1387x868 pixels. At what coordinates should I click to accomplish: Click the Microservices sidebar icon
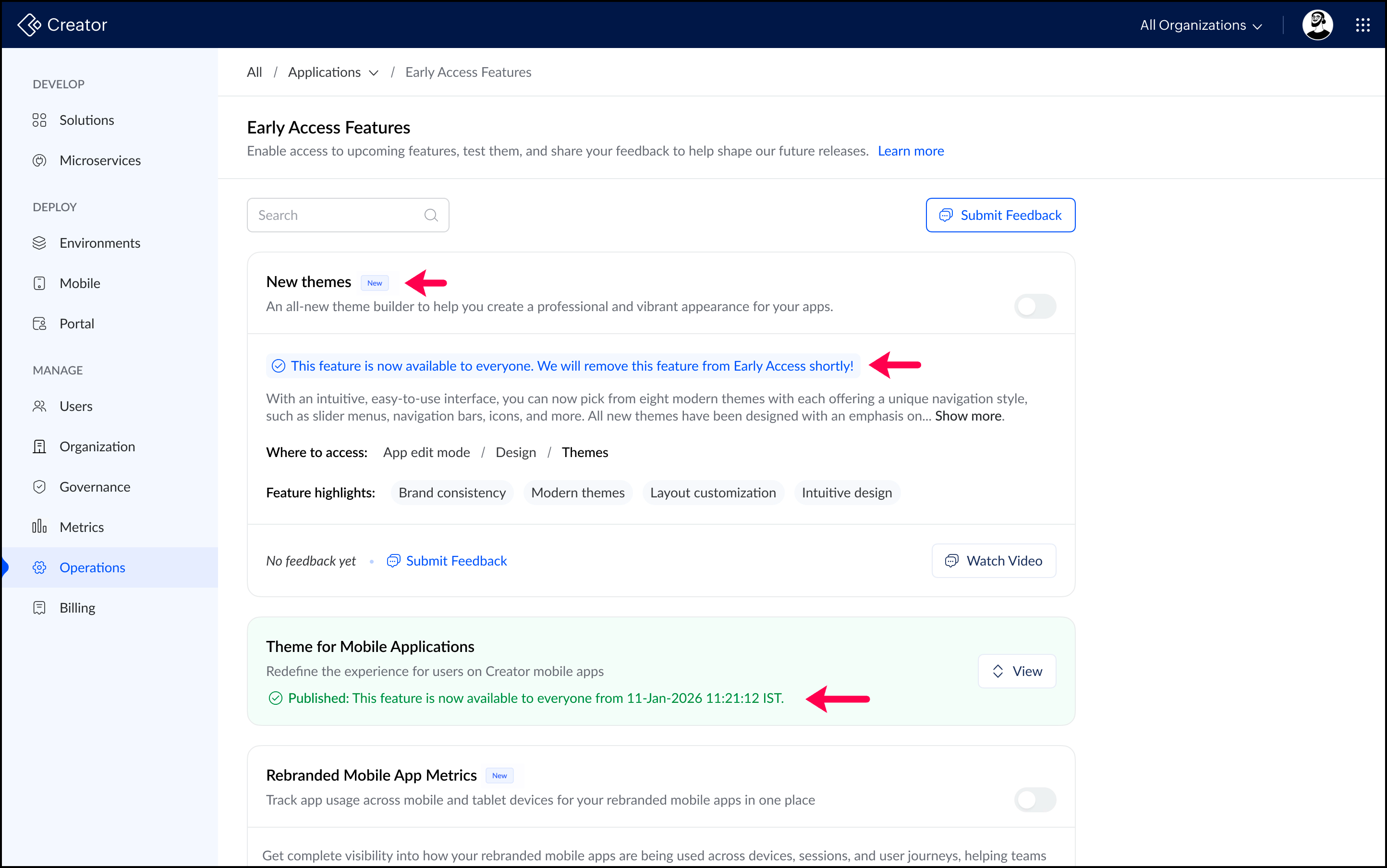[39, 161]
